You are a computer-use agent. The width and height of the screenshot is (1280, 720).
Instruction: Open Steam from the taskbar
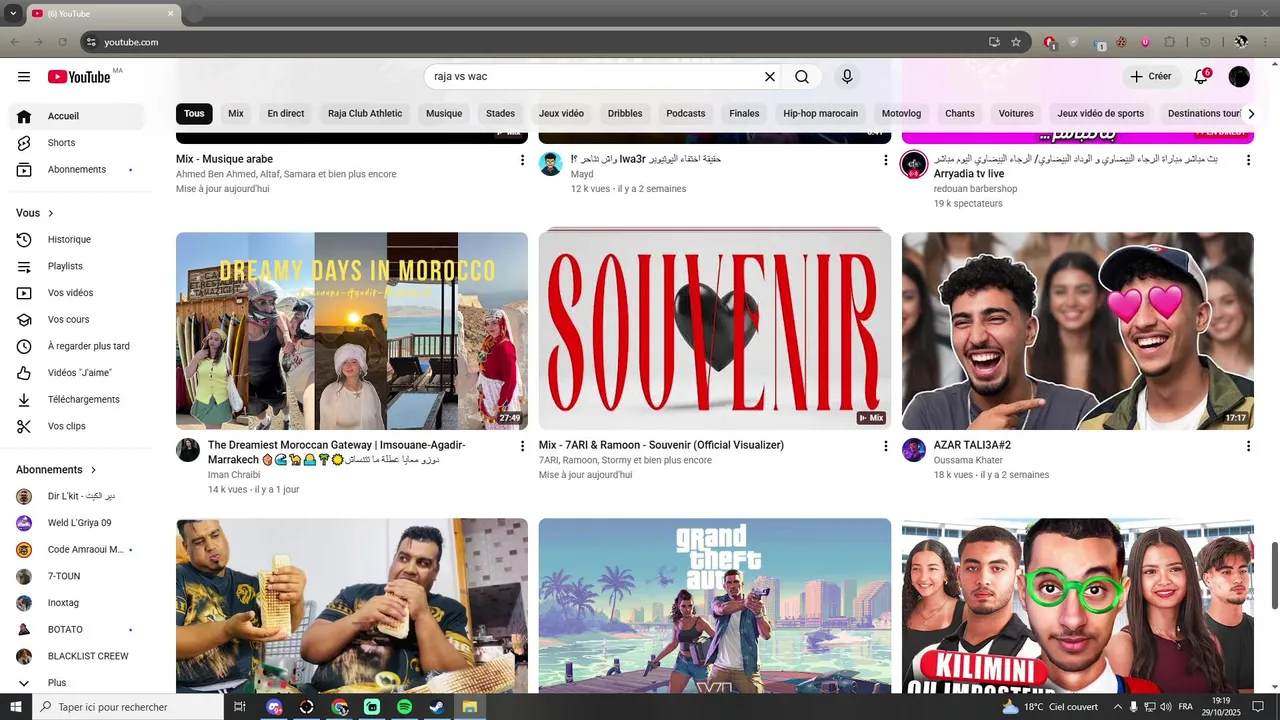point(437,707)
